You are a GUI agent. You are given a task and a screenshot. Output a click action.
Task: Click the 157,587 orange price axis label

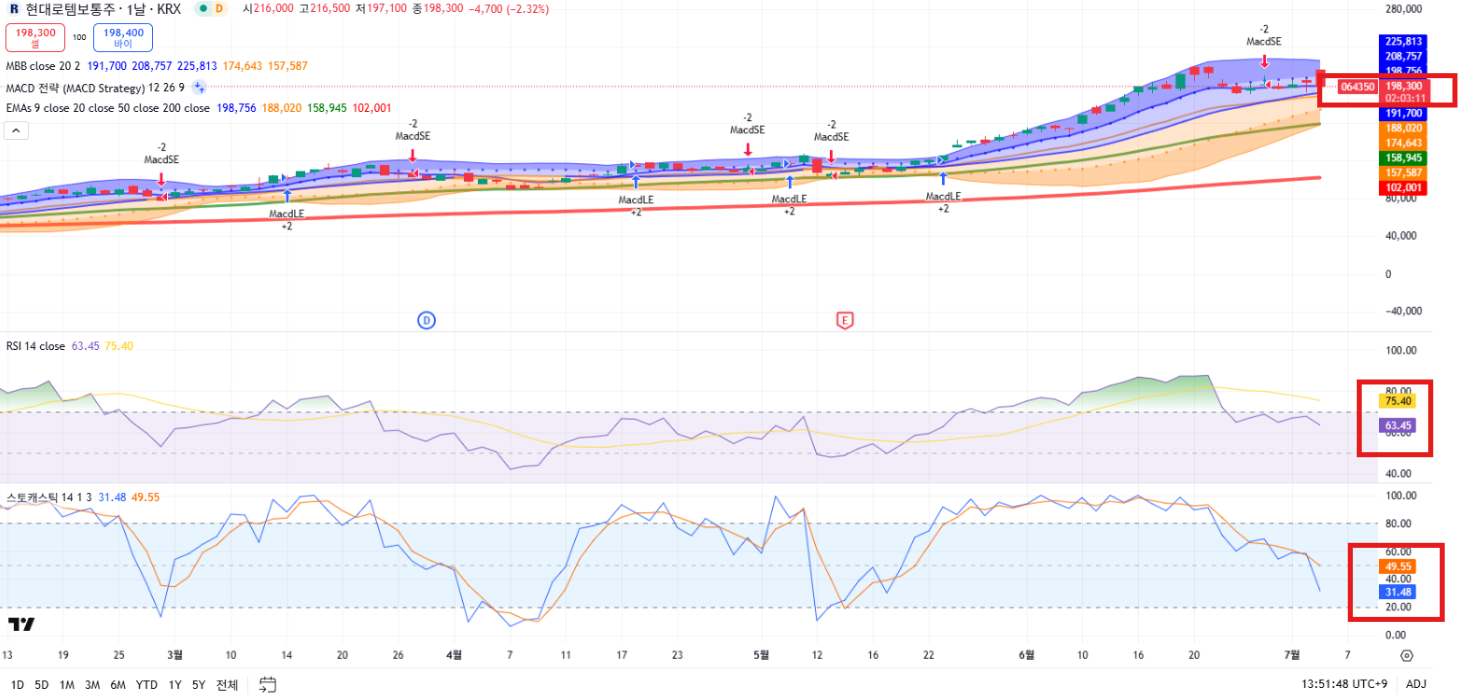[x=1402, y=173]
